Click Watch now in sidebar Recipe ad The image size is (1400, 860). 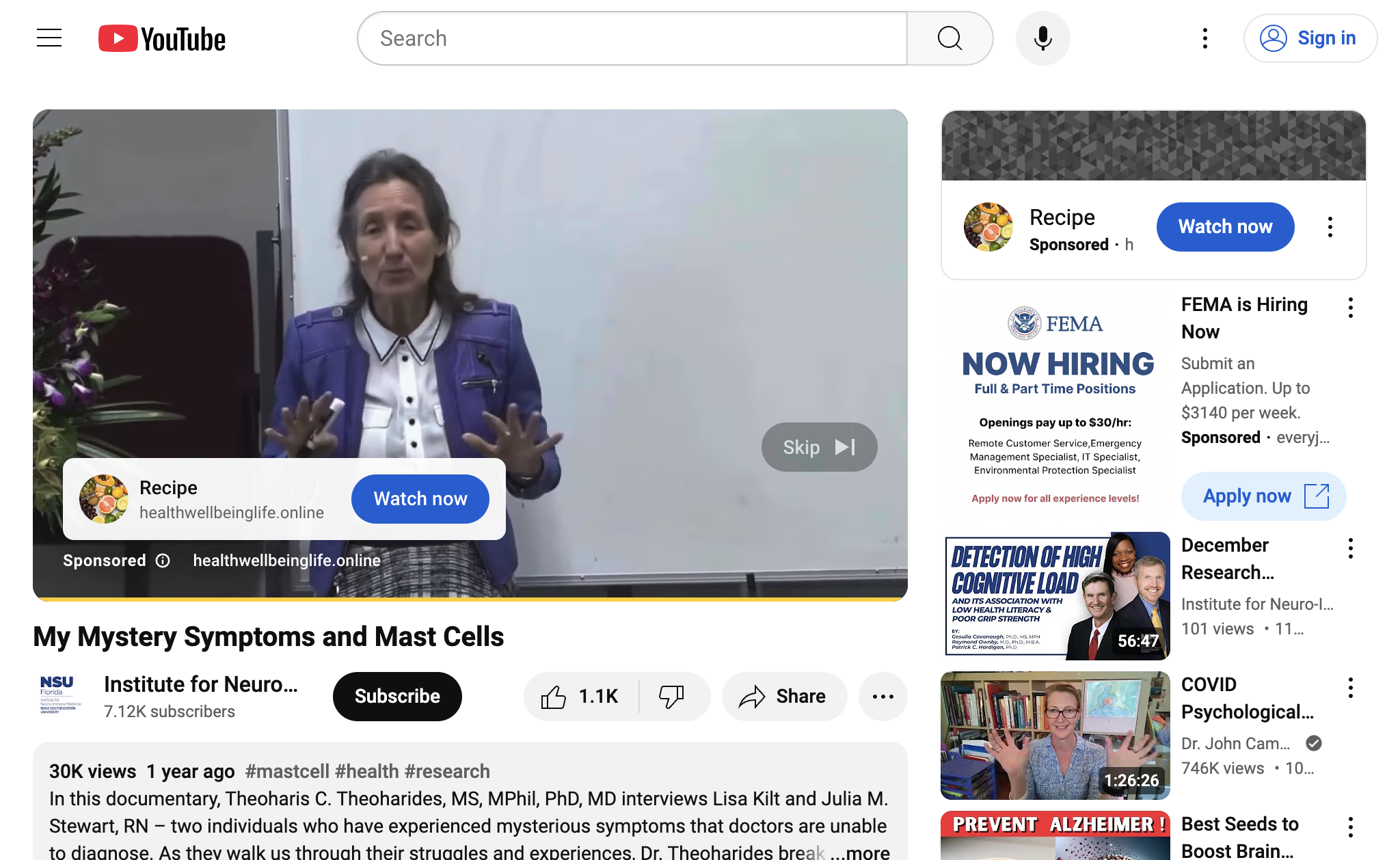[x=1225, y=227]
